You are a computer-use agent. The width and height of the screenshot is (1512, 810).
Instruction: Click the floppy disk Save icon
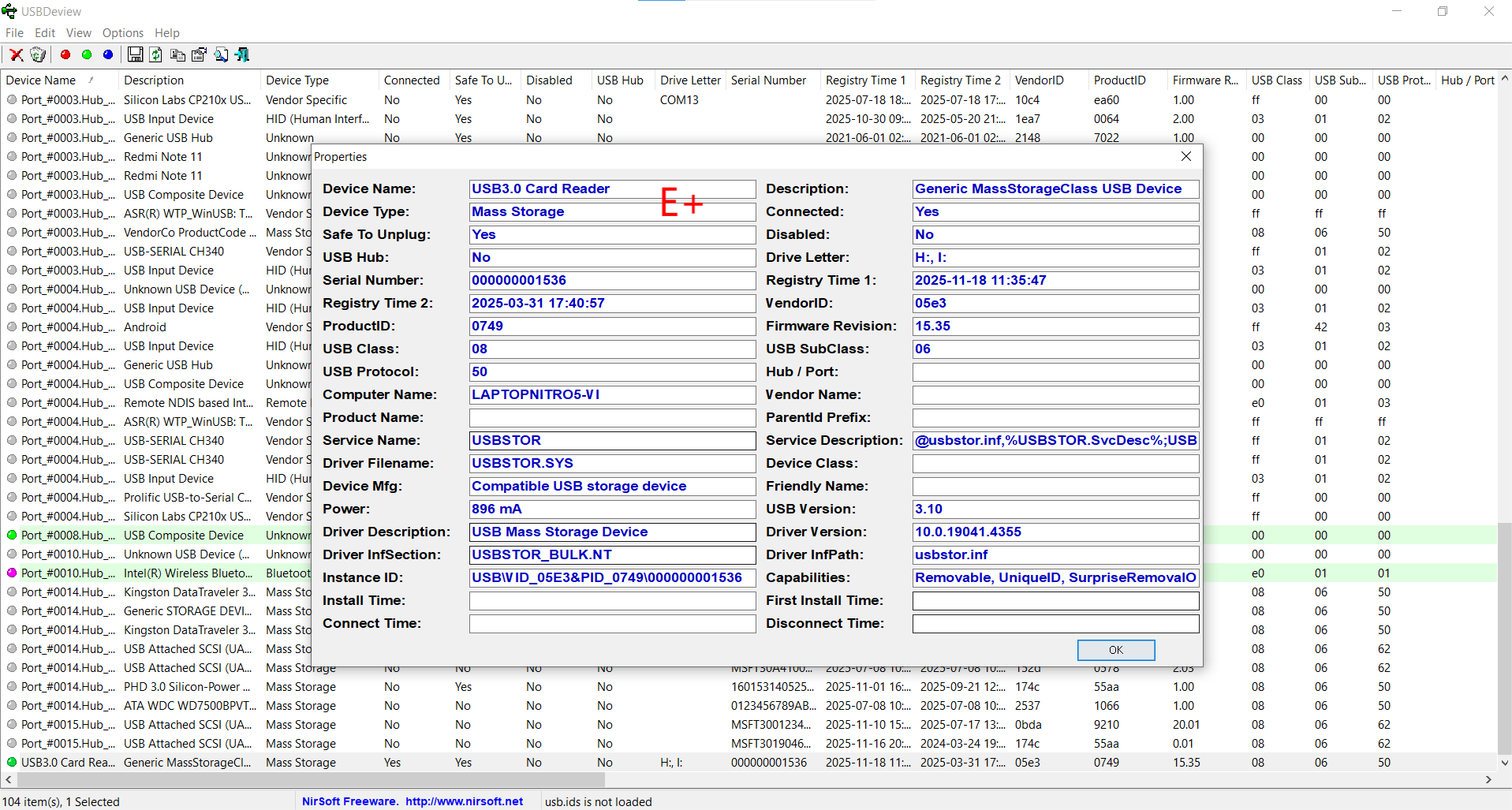135,54
